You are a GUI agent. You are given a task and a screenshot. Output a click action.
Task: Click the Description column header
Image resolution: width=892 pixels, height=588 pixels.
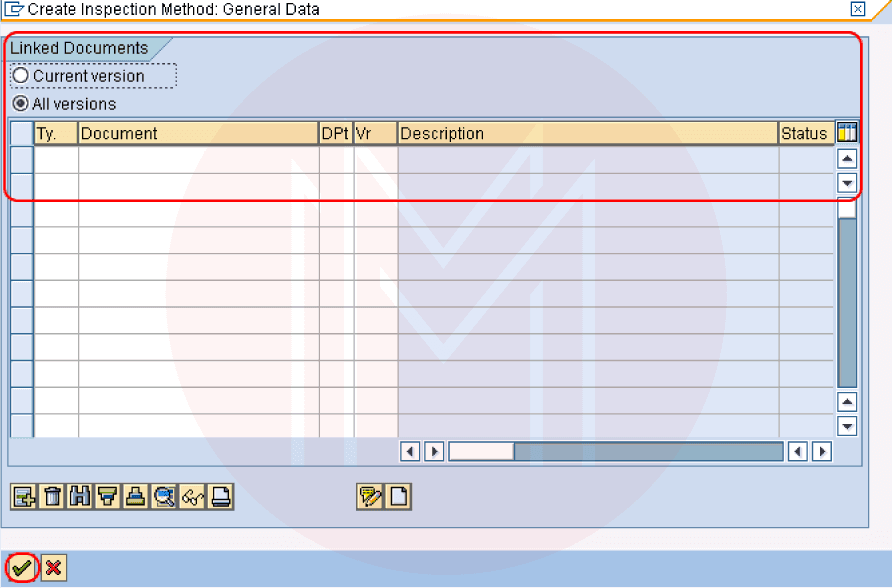(587, 133)
